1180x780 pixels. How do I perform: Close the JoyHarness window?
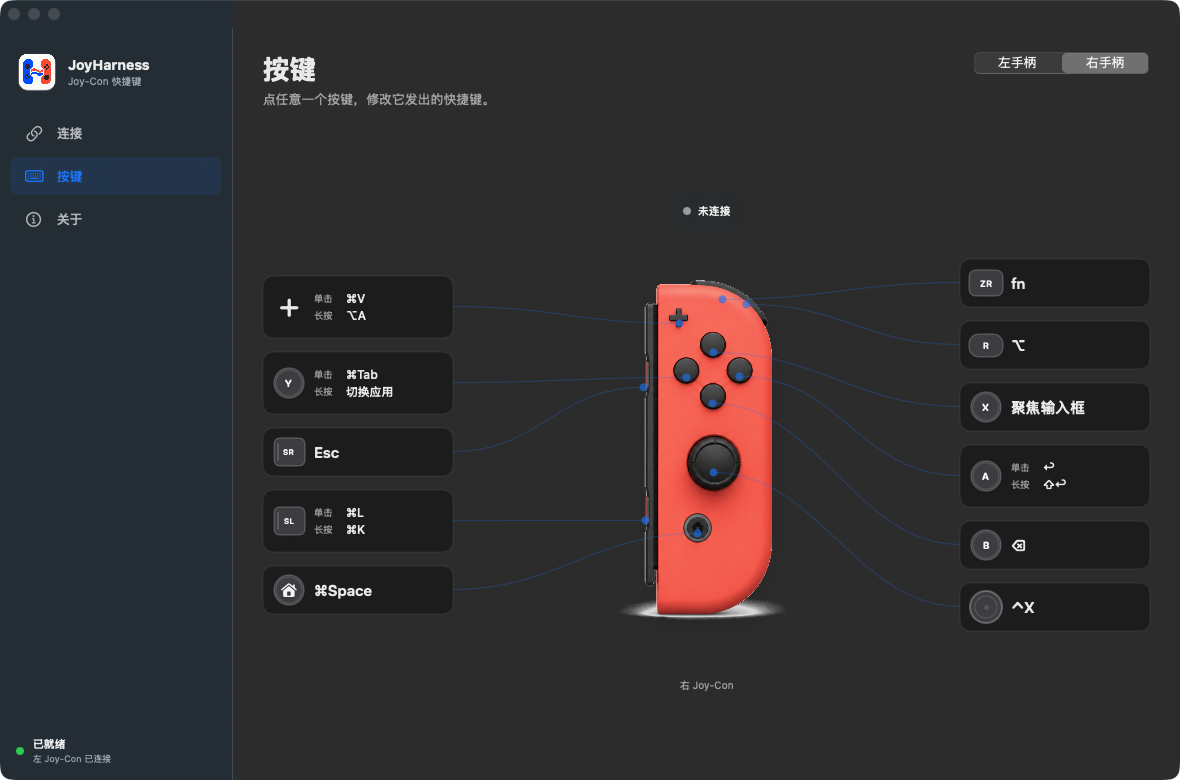coord(14,14)
